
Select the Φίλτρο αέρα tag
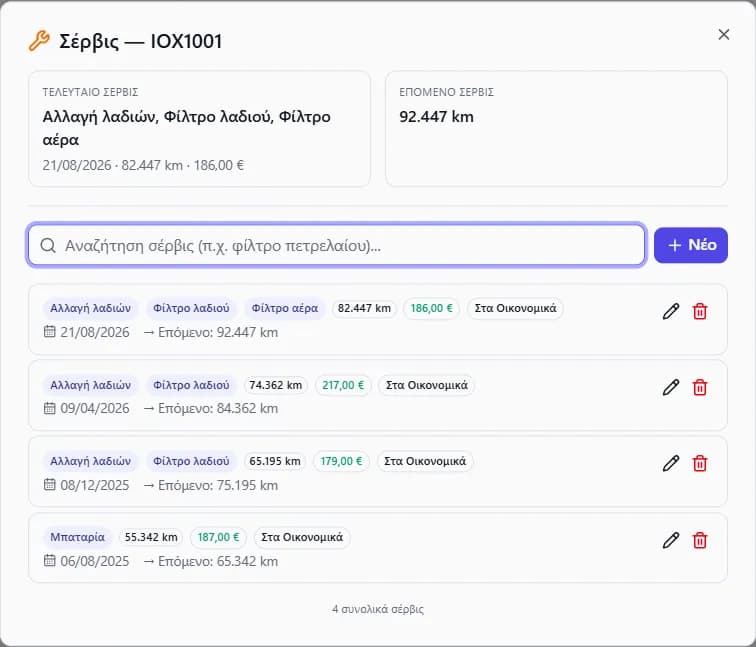pyautogui.click(x=284, y=309)
